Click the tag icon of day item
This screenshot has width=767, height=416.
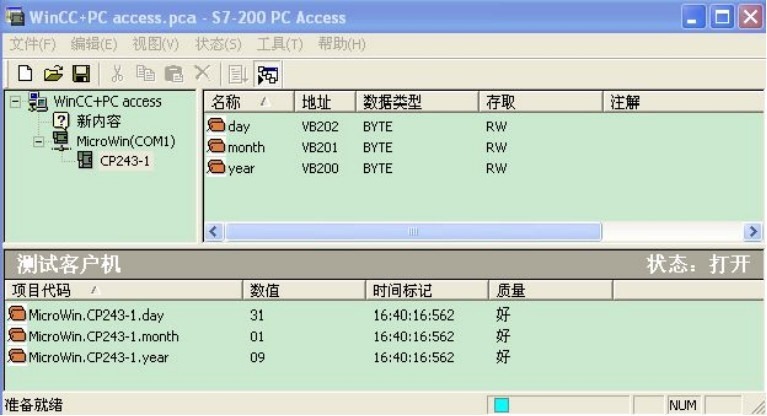(216, 125)
